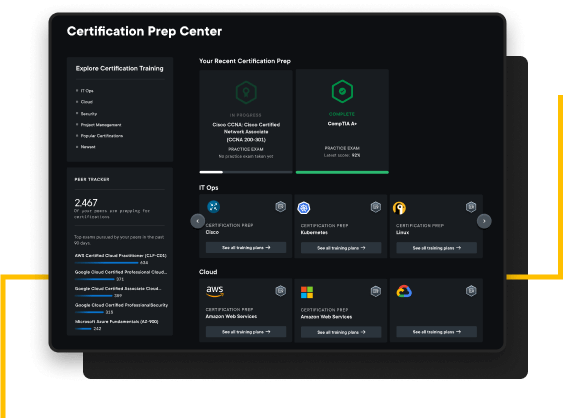Viewport: 563px width, 418px height.
Task: Click the Google Cloud logo icon
Action: point(404,291)
